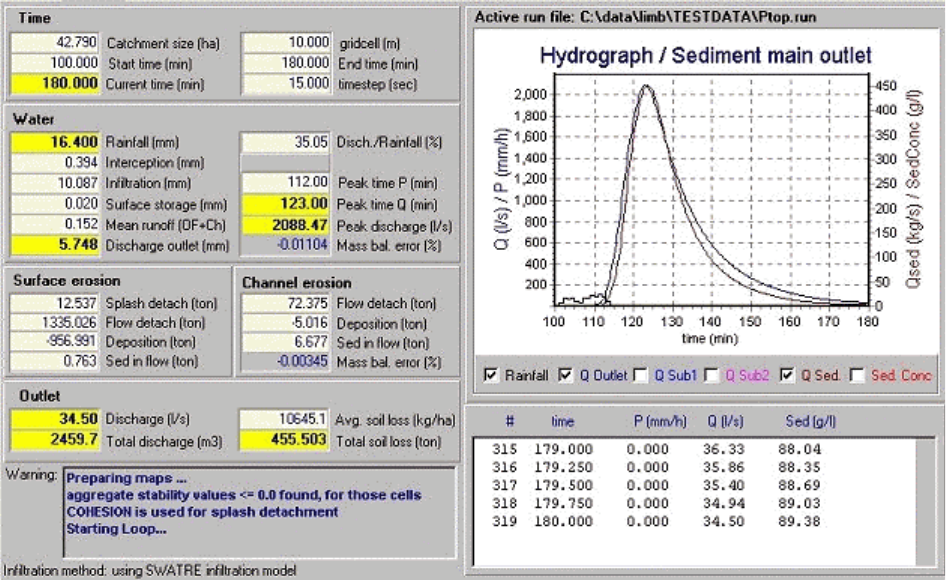Click the Infiltration value 10.087
This screenshot has height=580, width=946.
55,183
